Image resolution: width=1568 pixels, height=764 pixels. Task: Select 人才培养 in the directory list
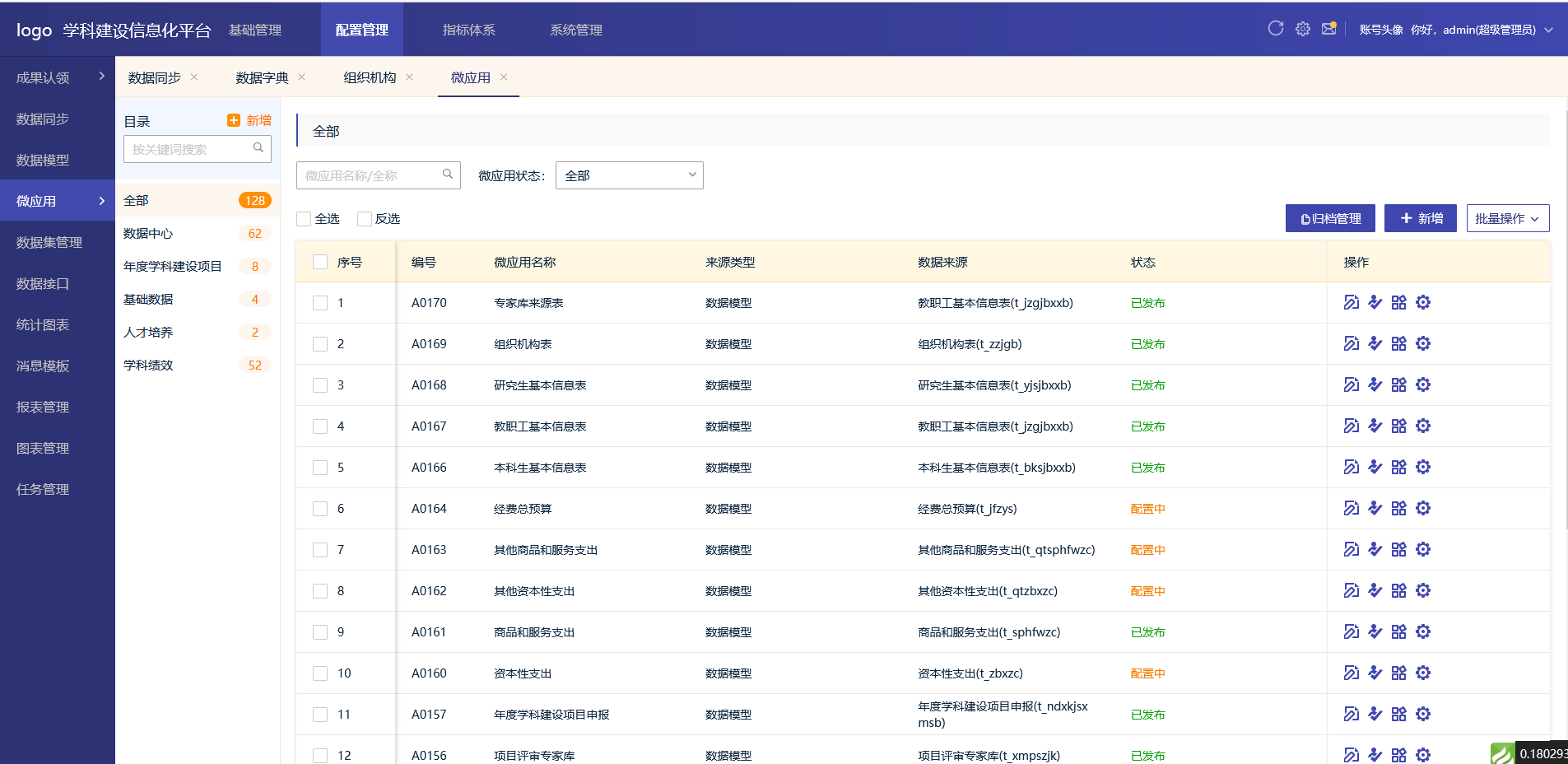pos(198,332)
